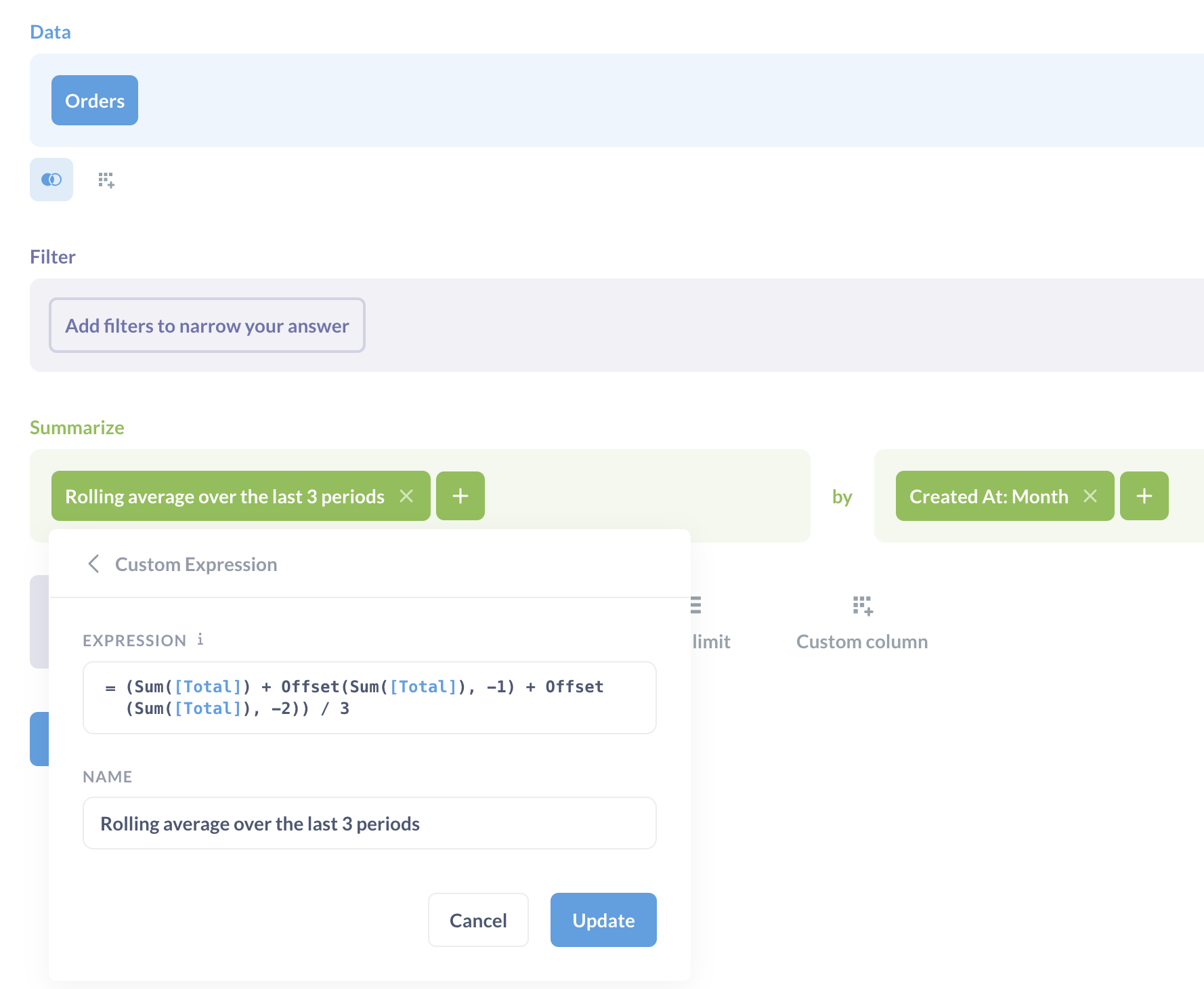Open the Created At: Month grouping options
The image size is (1204, 989).
coord(988,496)
